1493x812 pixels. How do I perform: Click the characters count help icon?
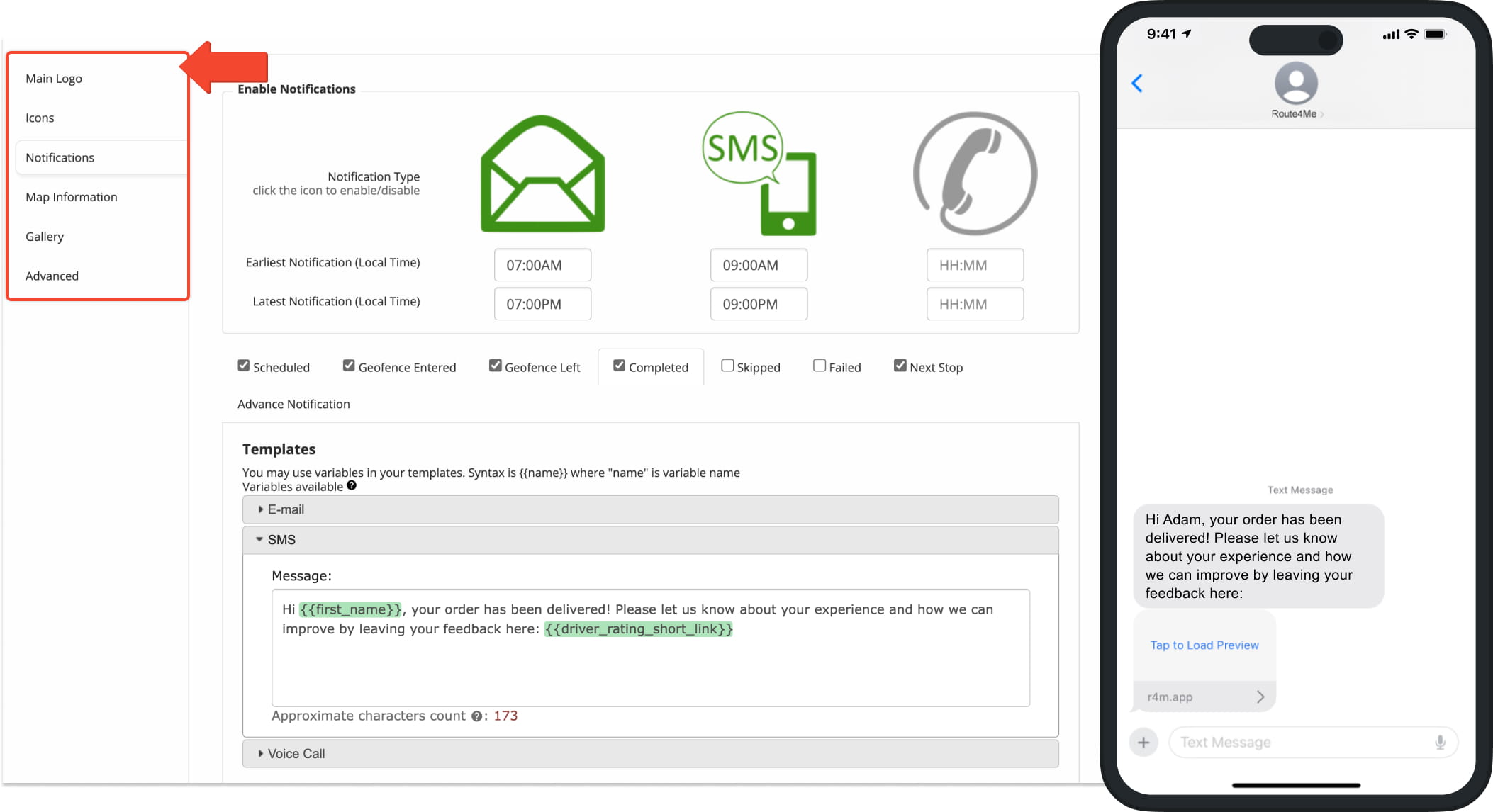pyautogui.click(x=476, y=716)
